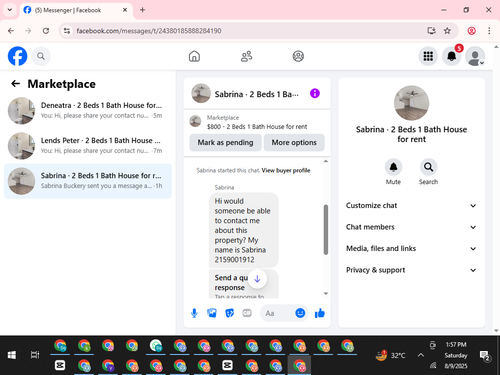Open the Menu grid icon

428,56
